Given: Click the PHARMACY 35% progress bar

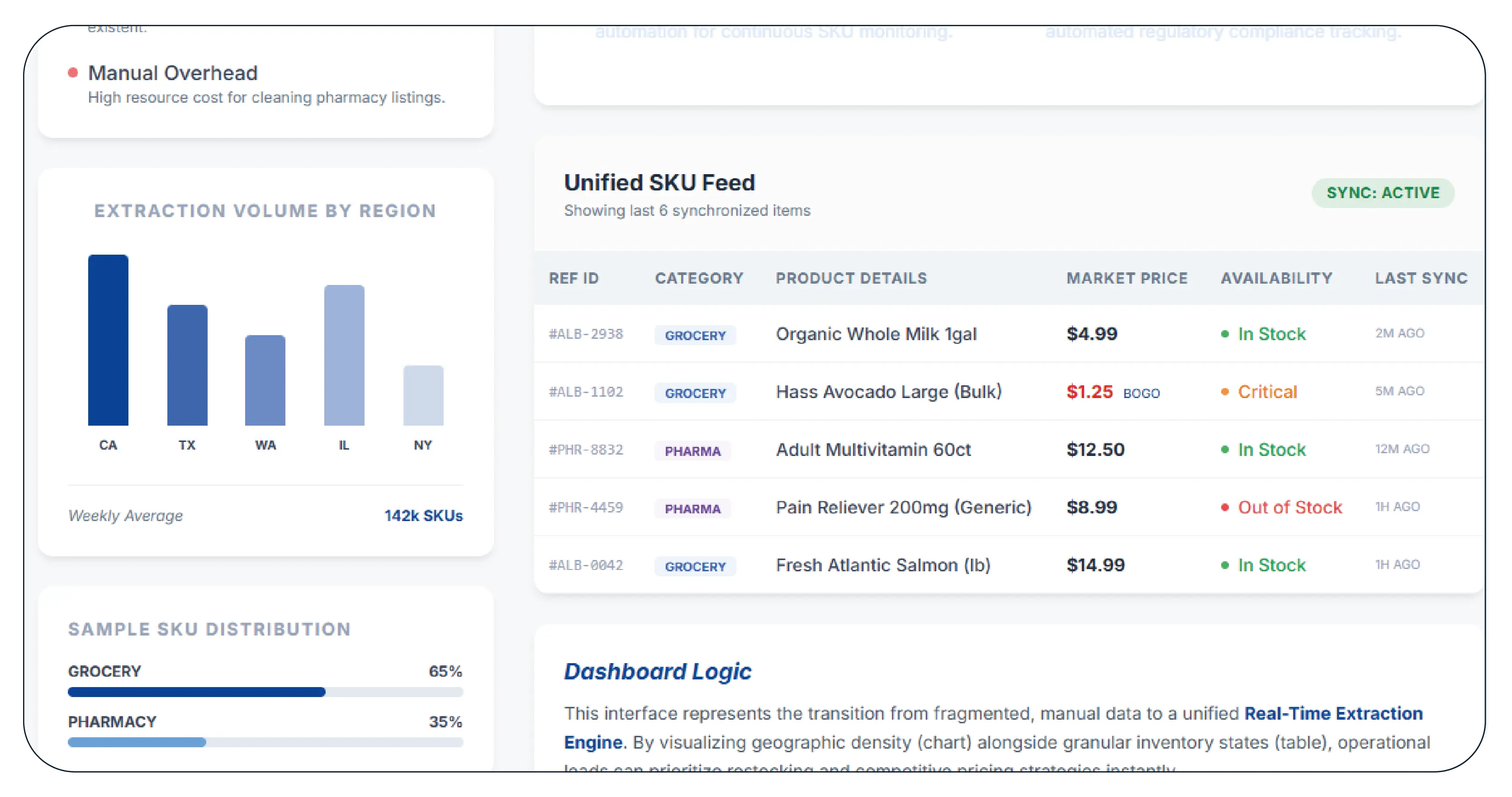Looking at the screenshot, I should 265,743.
